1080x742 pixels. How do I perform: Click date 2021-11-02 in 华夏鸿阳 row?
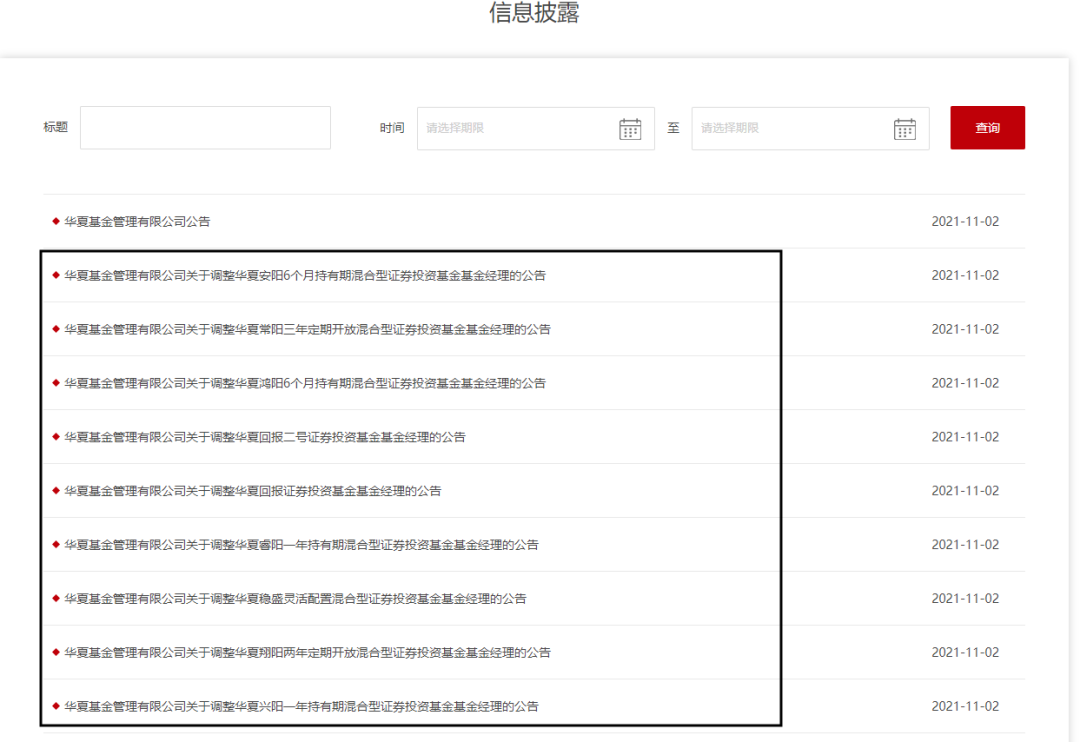click(965, 383)
